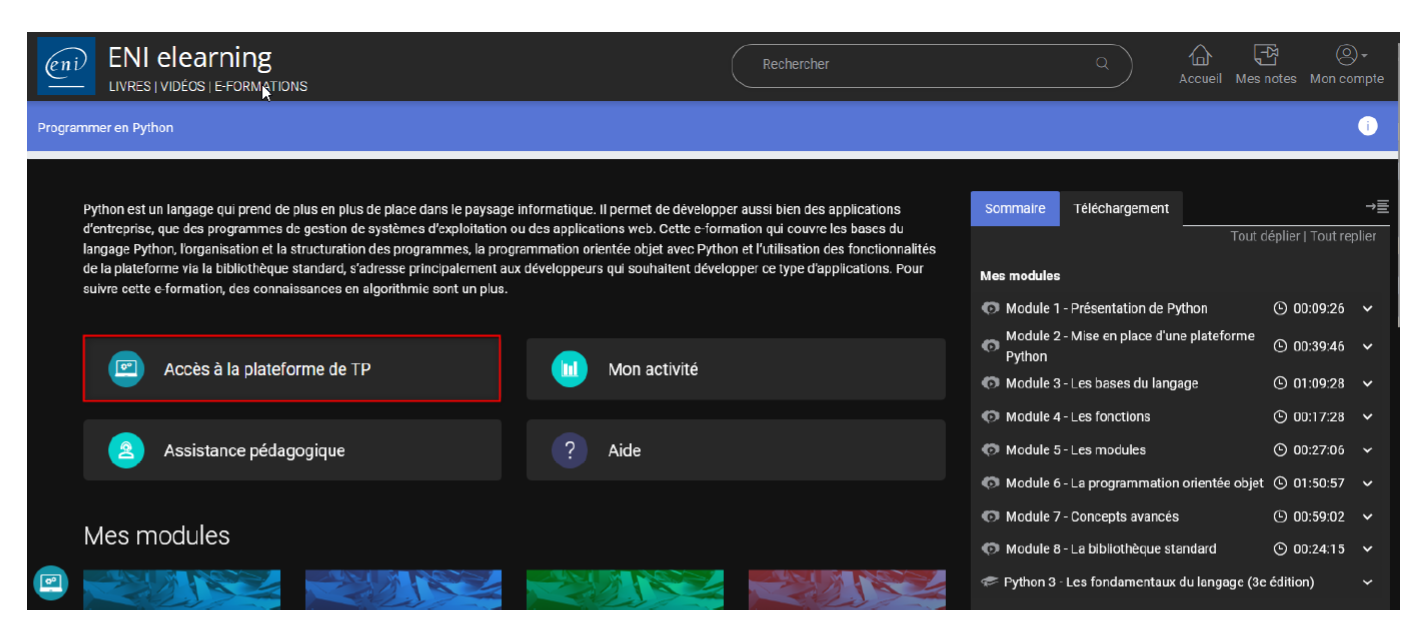Select Module 8 - La bibliothèque standard
Screen dimensions: 1413x622
[1111, 549]
